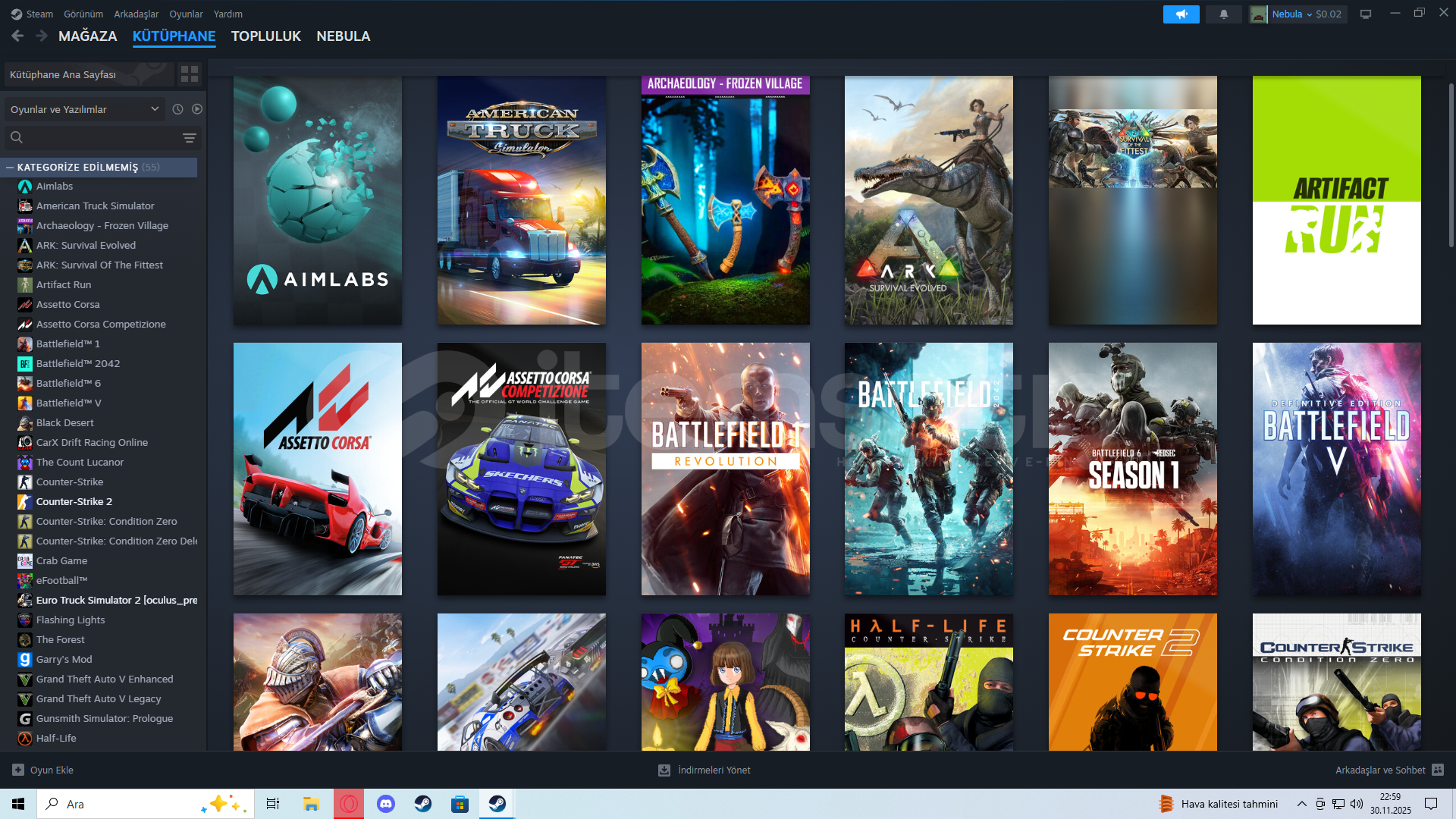
Task: Toggle the ready-to-play filter icon
Action: 197,109
